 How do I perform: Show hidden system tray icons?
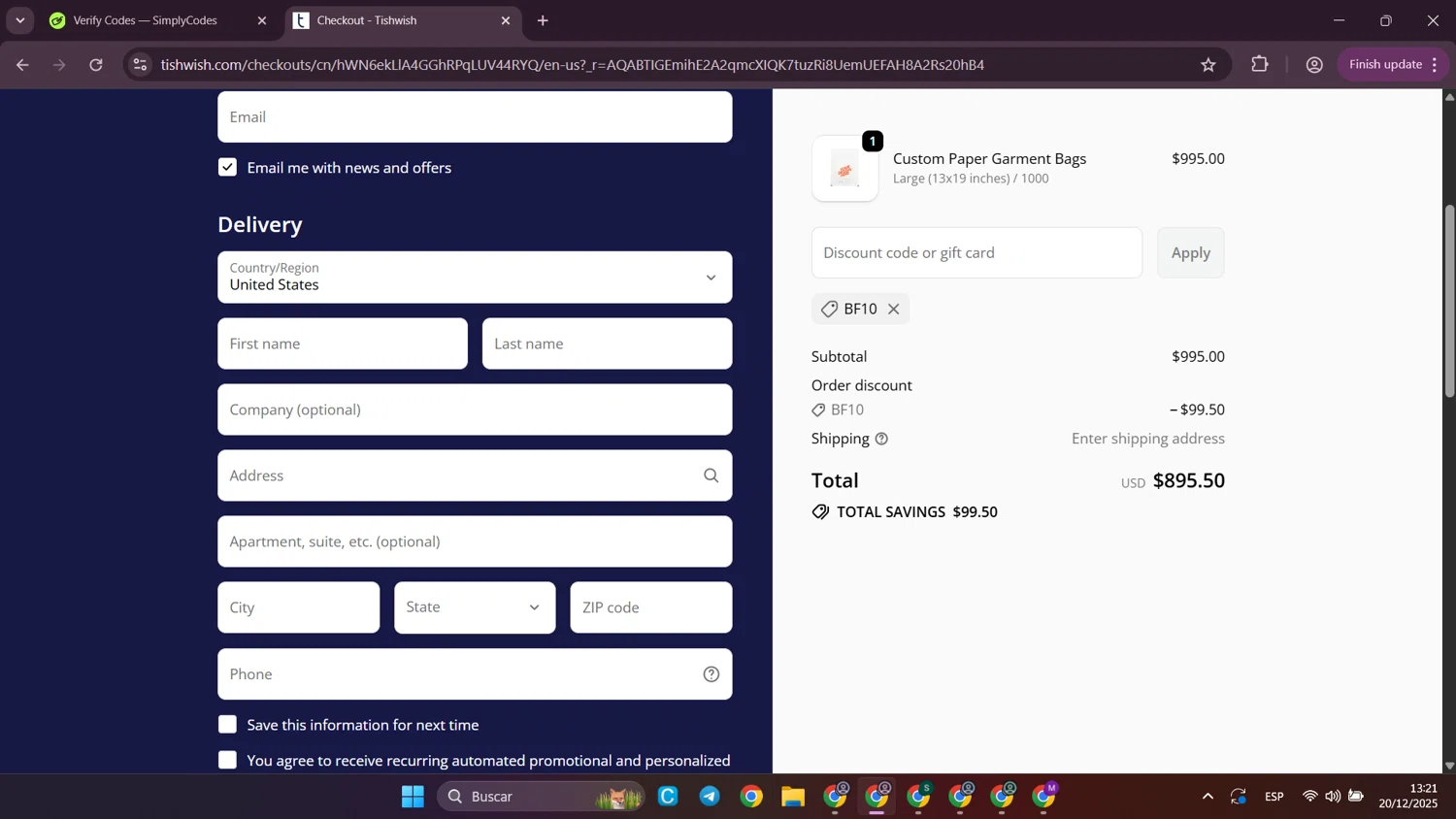[x=1208, y=797]
